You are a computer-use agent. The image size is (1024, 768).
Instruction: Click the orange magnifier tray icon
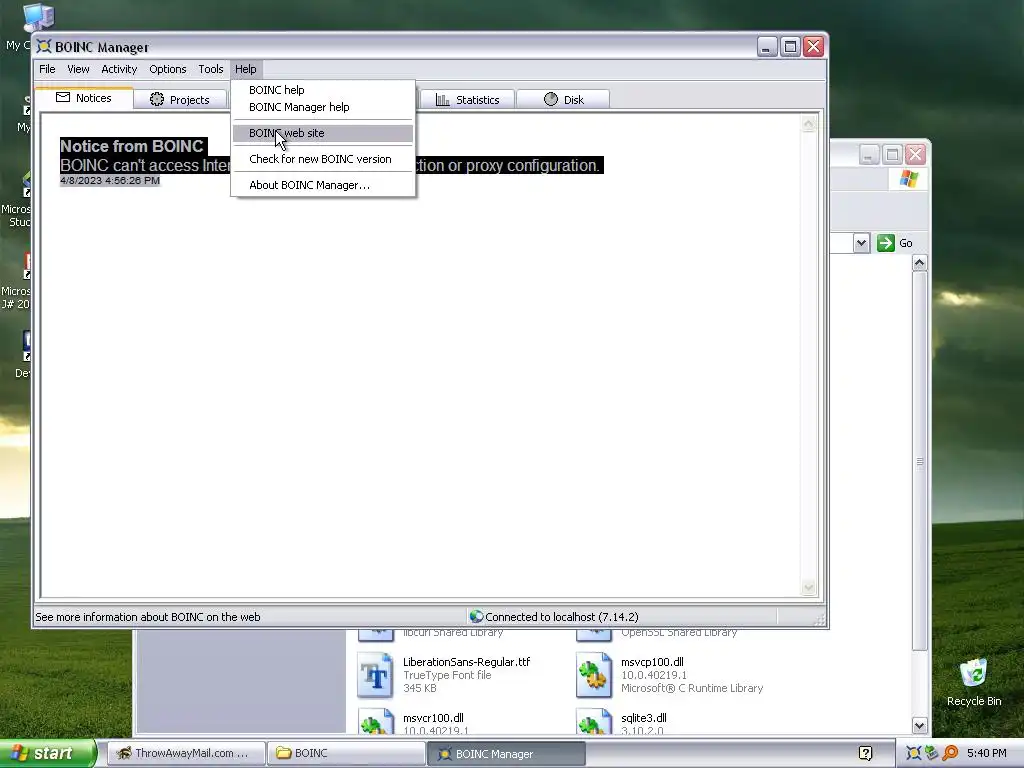click(x=950, y=754)
